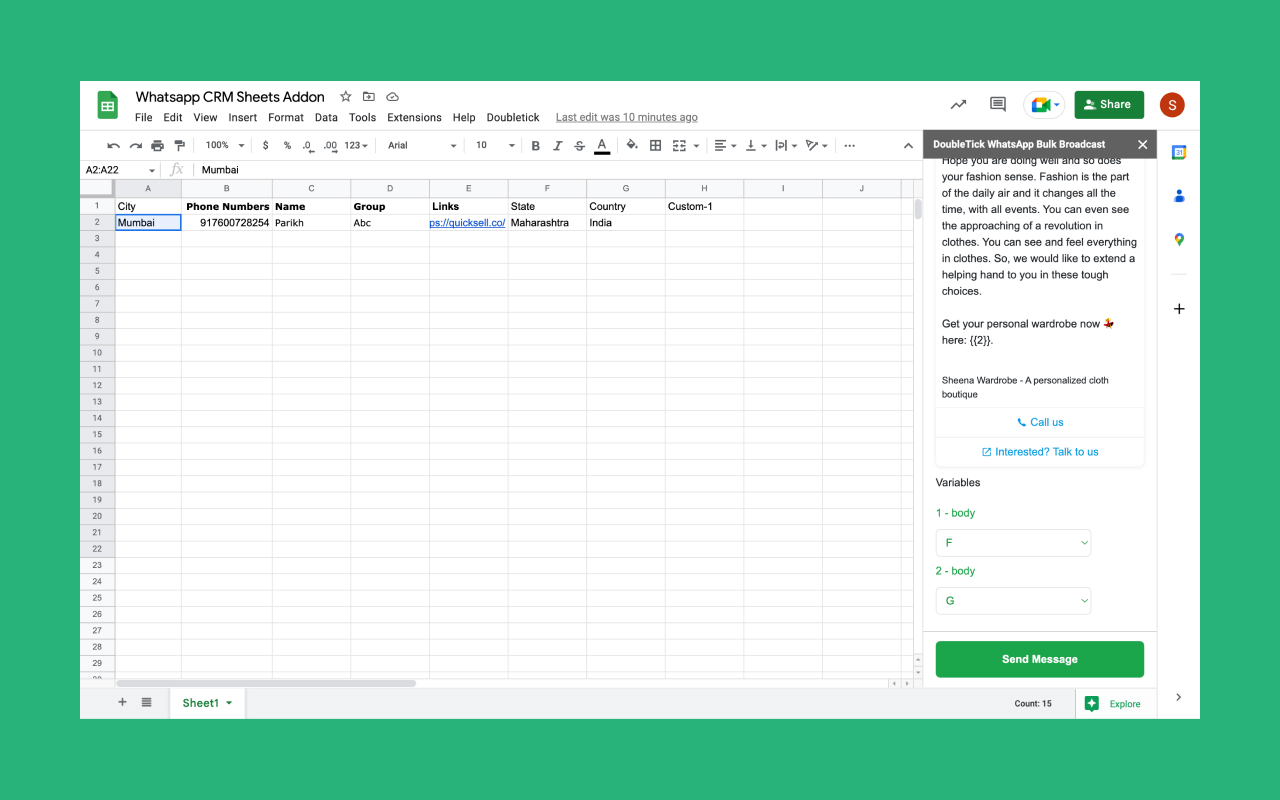Open the comment history icon
This screenshot has height=800, width=1280.
point(997,104)
